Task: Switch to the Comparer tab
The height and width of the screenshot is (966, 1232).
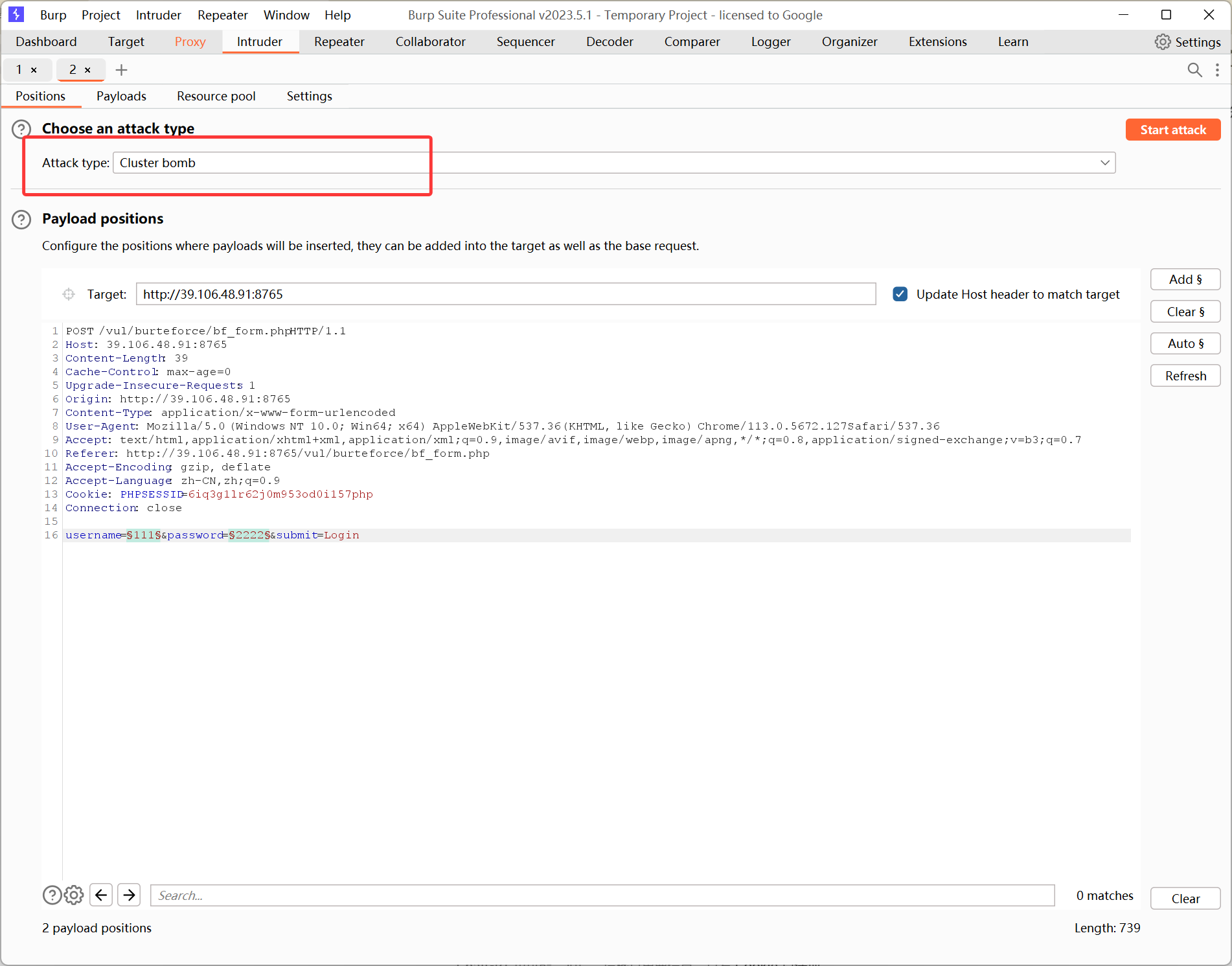Action: (x=692, y=41)
